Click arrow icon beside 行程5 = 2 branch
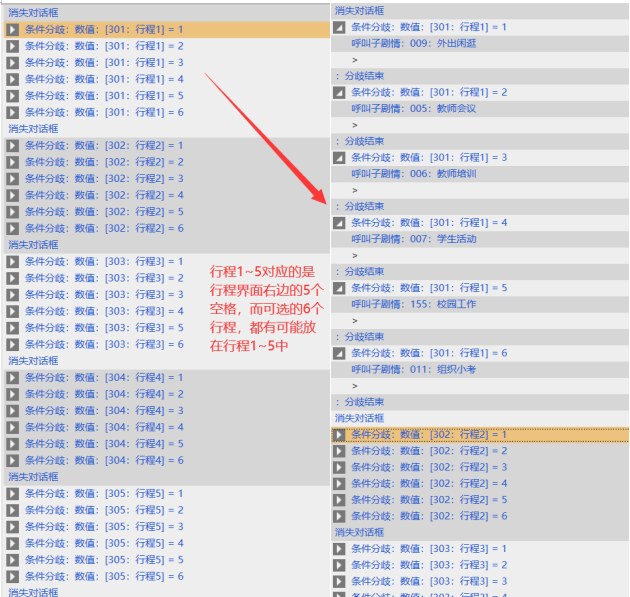The width and height of the screenshot is (630, 597). pos(12,510)
